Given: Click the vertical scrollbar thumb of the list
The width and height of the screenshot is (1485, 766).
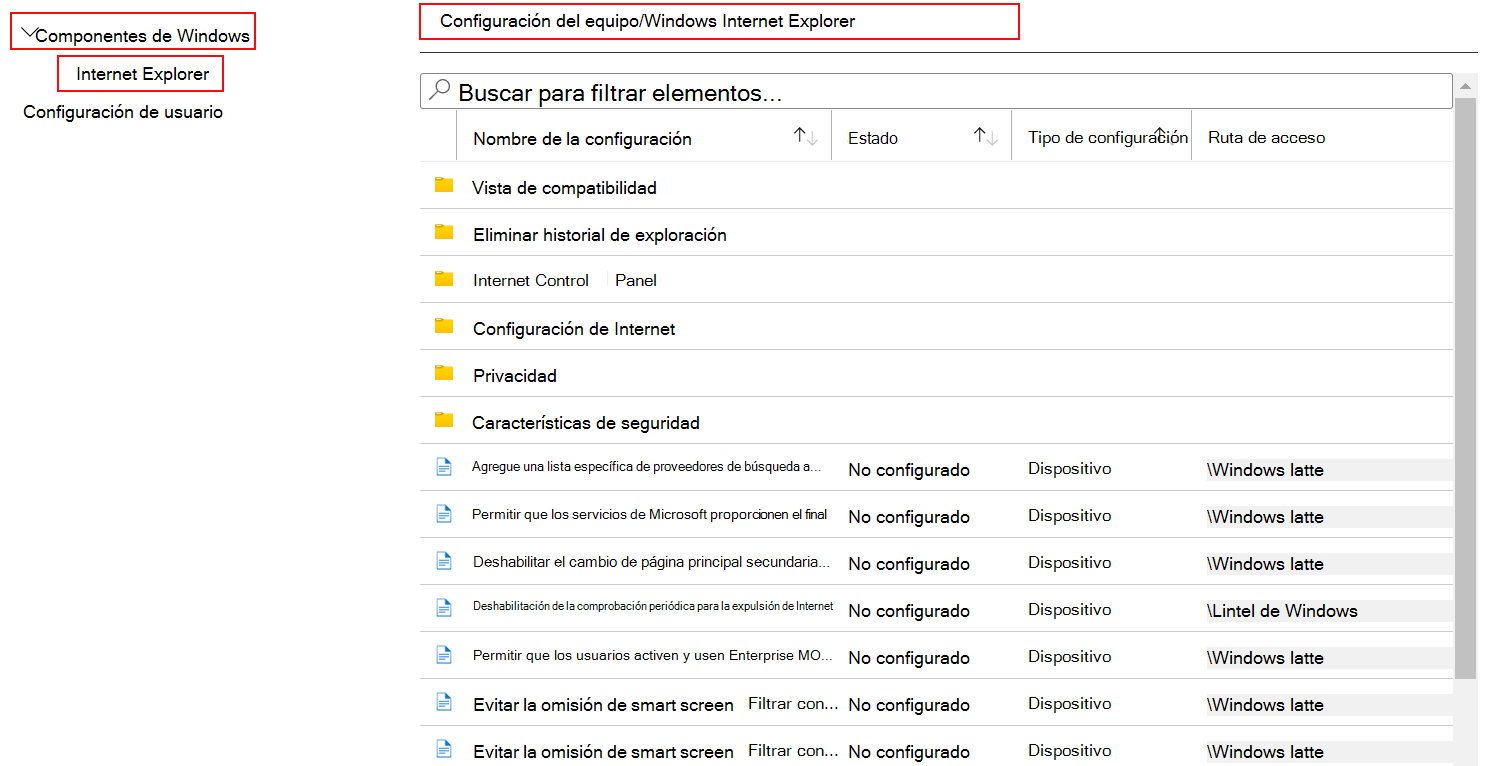Looking at the screenshot, I should pyautogui.click(x=1465, y=390).
